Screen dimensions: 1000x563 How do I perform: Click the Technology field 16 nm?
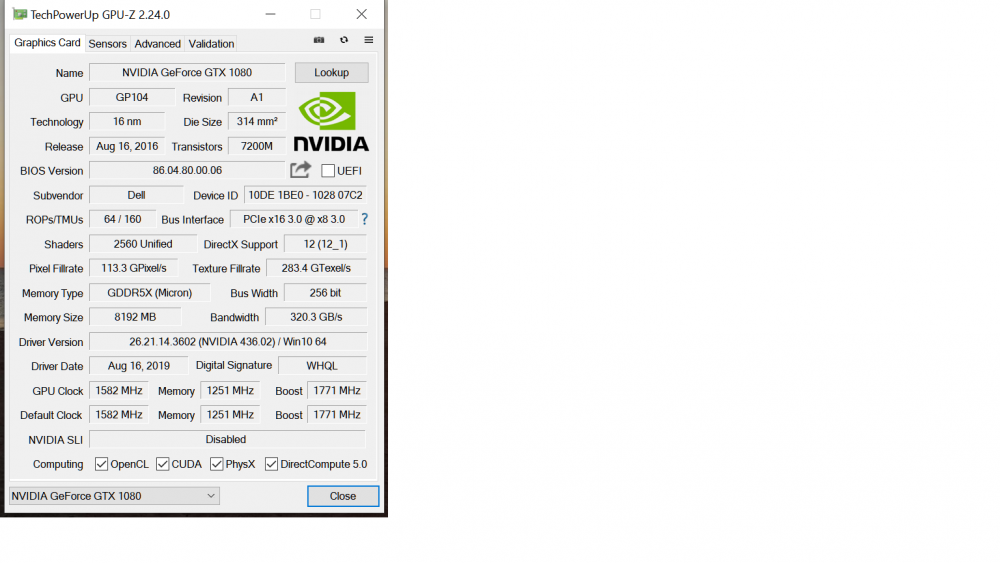coord(127,122)
